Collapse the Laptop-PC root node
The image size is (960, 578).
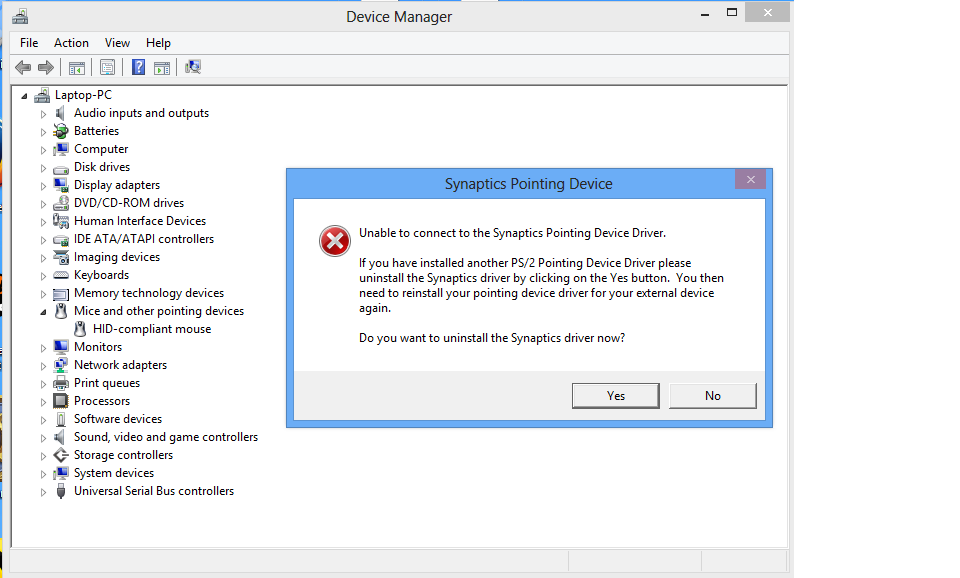click(x=24, y=96)
